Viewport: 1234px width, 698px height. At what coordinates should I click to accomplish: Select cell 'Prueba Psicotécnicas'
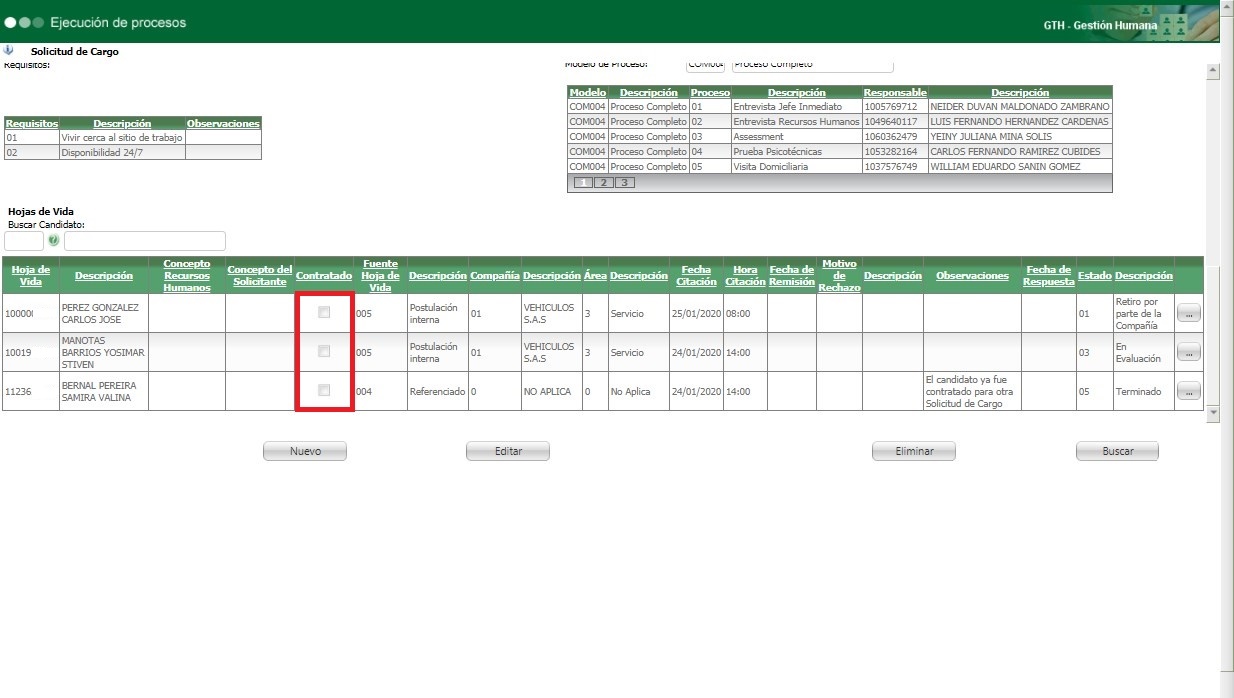click(x=796, y=151)
